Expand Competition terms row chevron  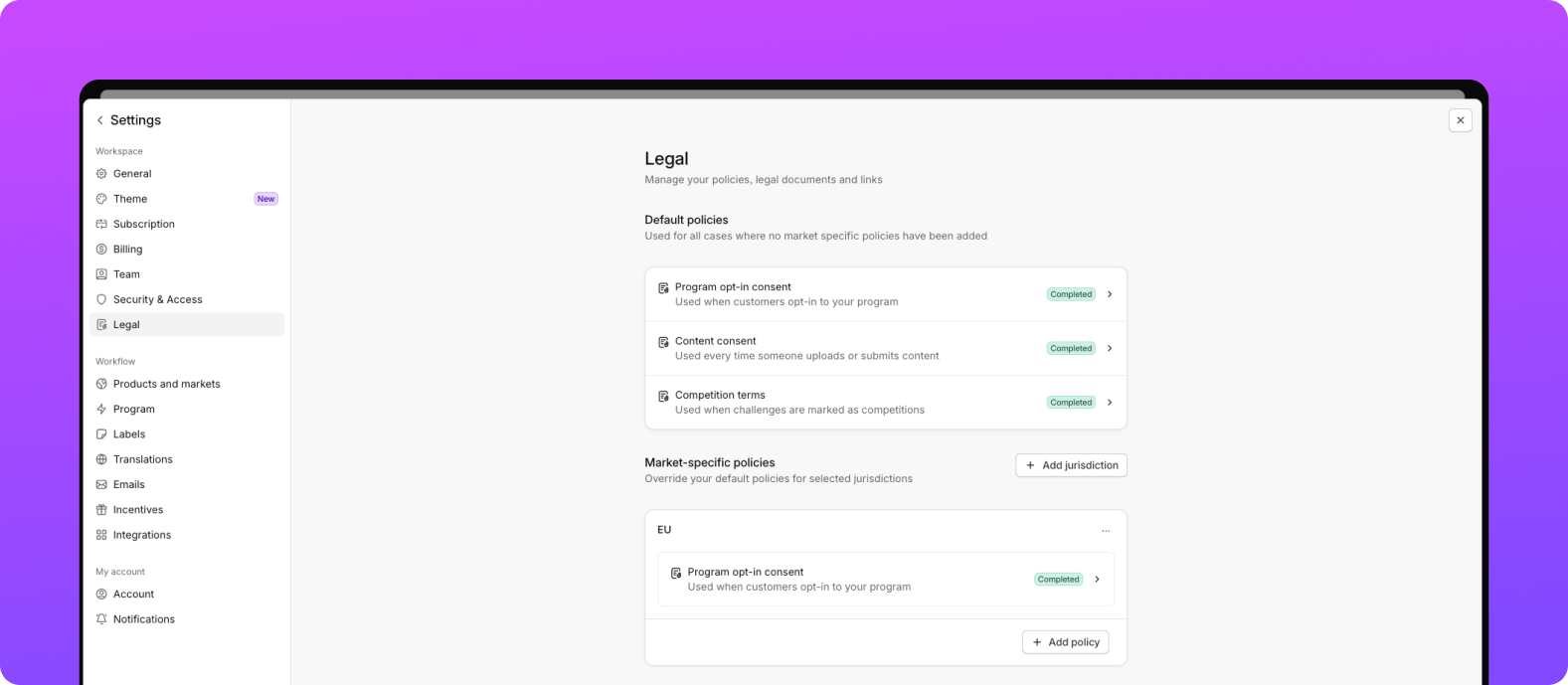[x=1110, y=403]
